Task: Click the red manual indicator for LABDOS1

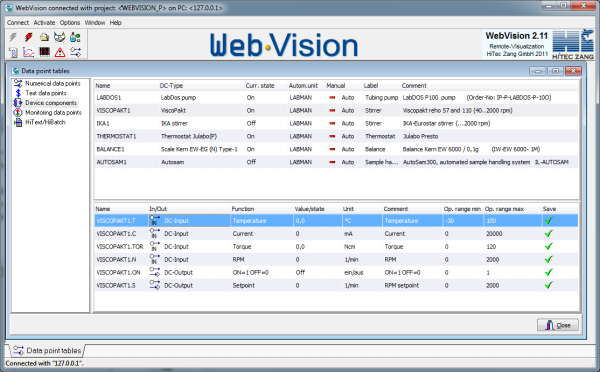Action: [x=332, y=98]
